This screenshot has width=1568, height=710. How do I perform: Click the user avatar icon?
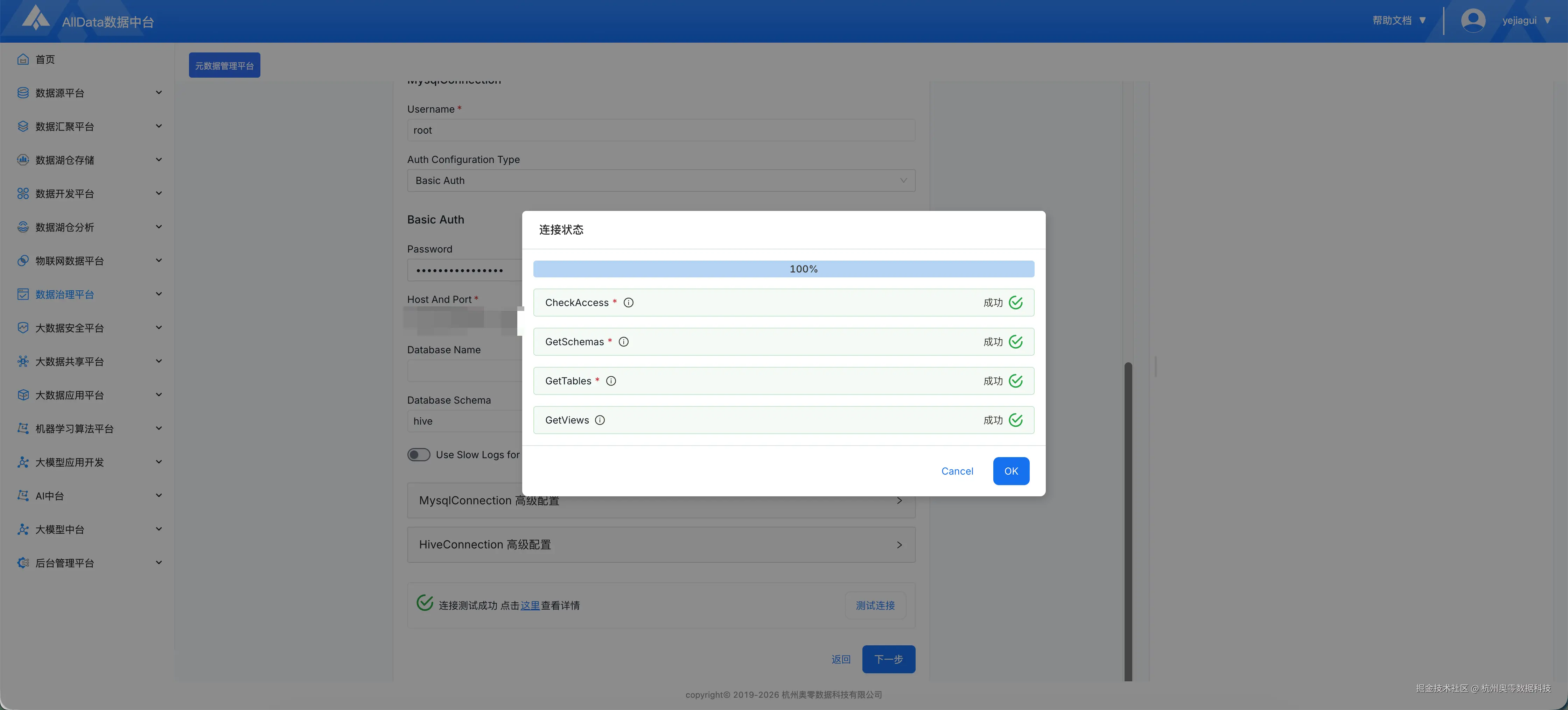(1472, 21)
